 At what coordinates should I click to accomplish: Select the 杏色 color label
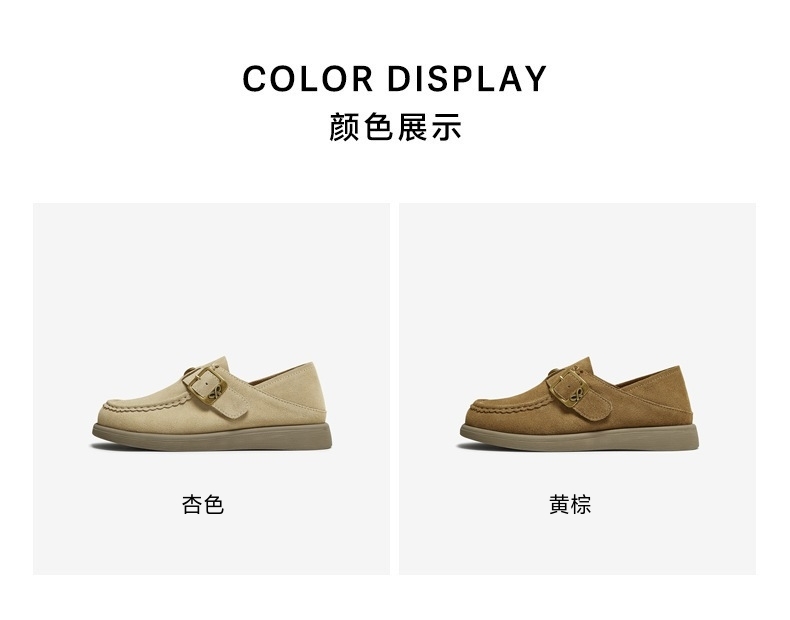pyautogui.click(x=203, y=504)
